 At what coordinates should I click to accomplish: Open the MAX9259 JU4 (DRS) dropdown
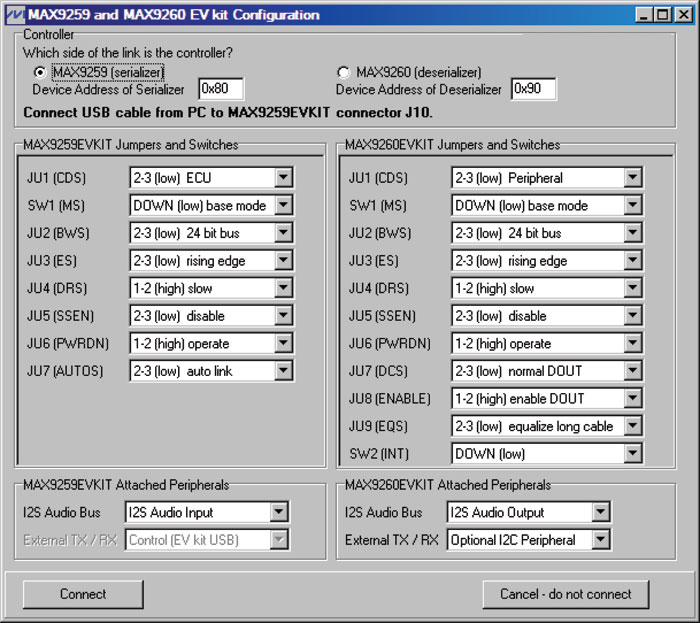point(212,288)
